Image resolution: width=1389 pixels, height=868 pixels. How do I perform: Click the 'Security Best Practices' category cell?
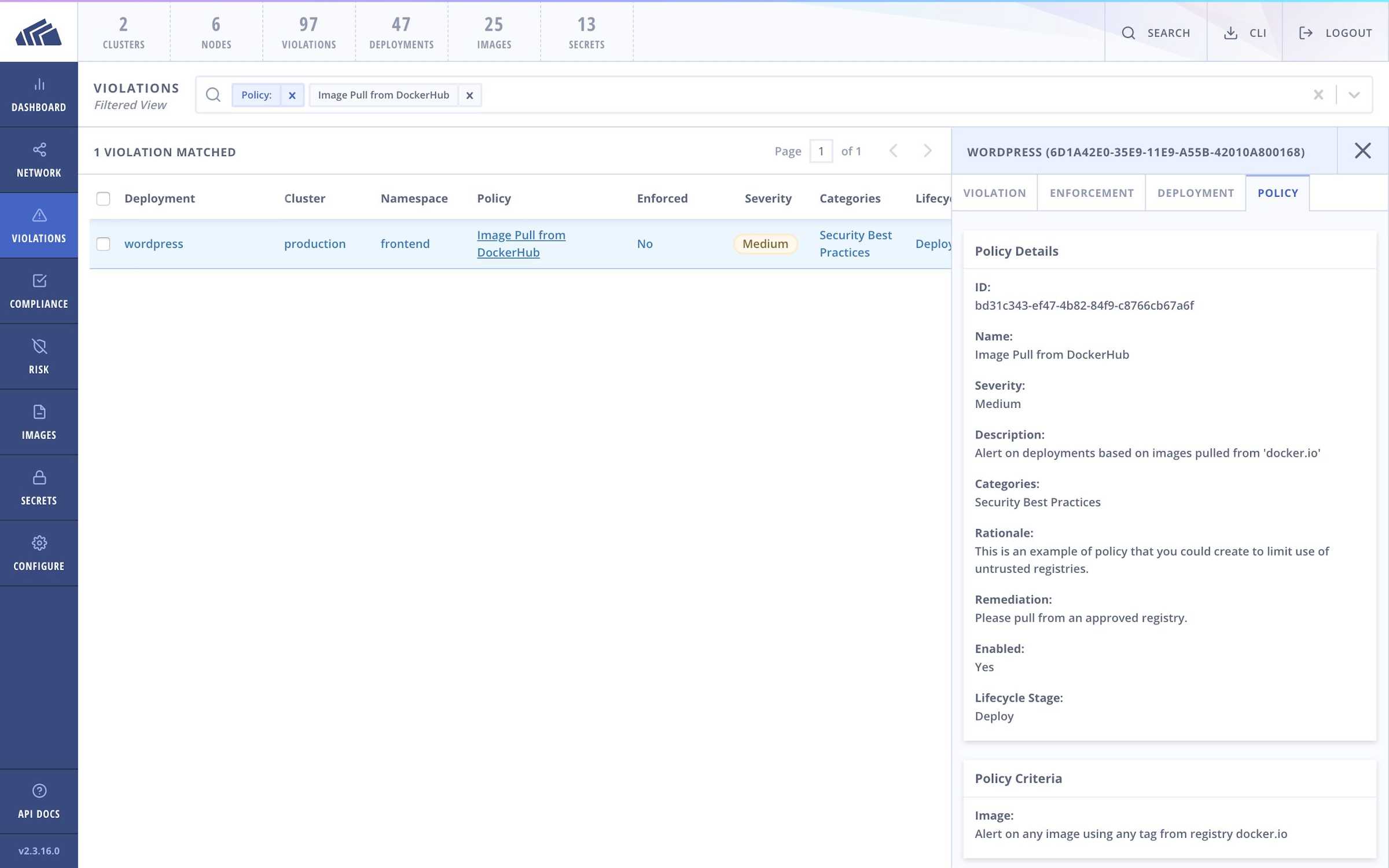click(855, 244)
